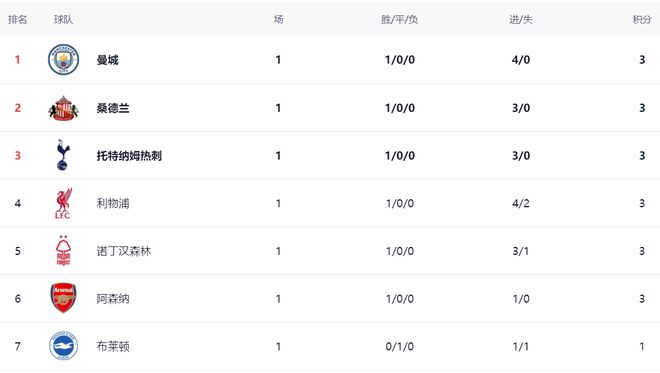Click the 场 column header

(278, 19)
